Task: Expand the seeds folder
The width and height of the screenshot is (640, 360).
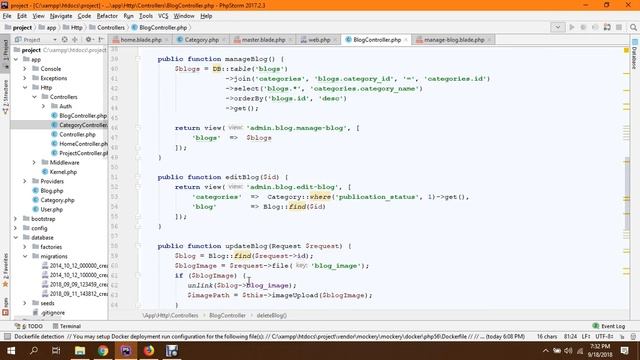Action: point(25,303)
